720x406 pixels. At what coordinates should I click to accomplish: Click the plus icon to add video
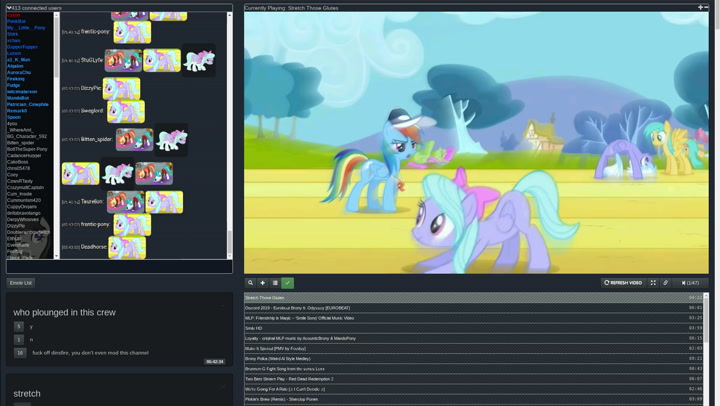point(263,283)
